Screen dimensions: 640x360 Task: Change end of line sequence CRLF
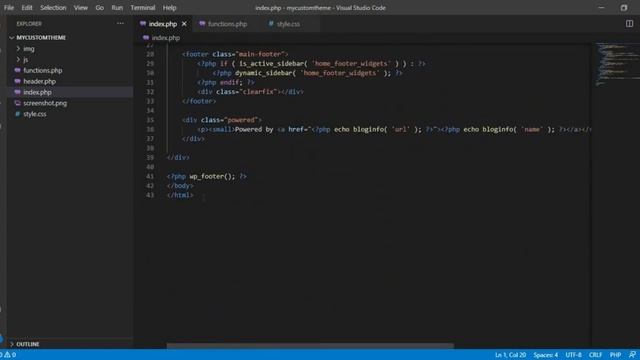[x=596, y=355]
